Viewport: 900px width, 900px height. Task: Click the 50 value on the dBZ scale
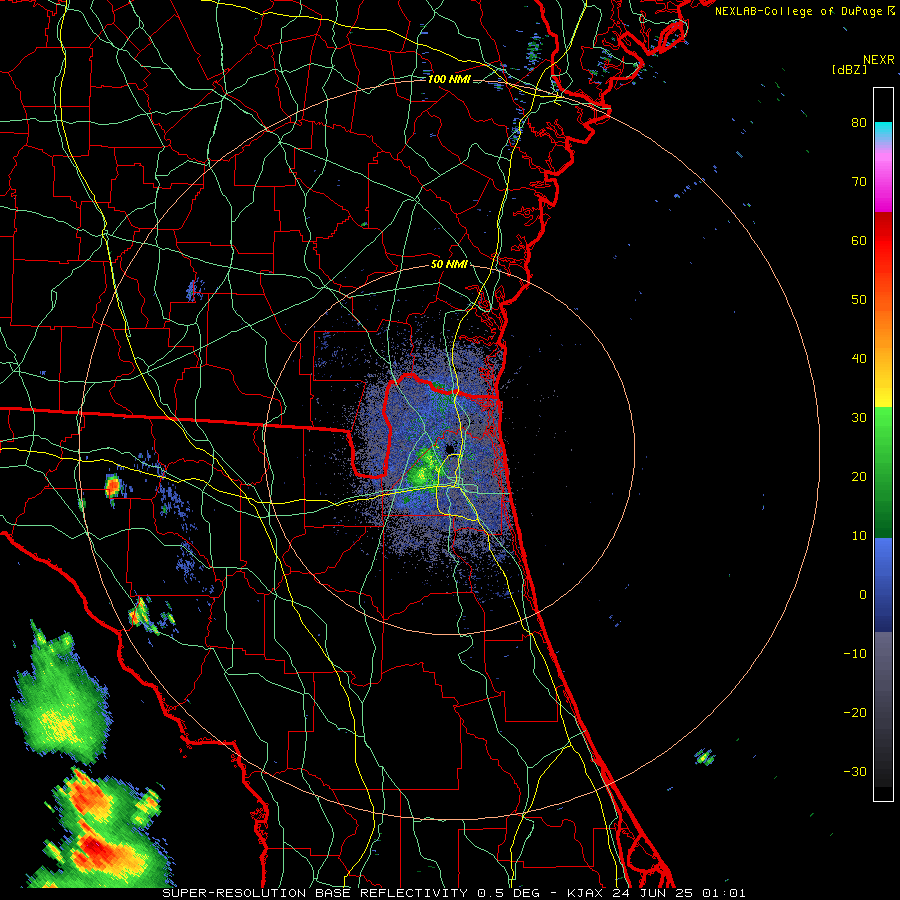coord(859,300)
